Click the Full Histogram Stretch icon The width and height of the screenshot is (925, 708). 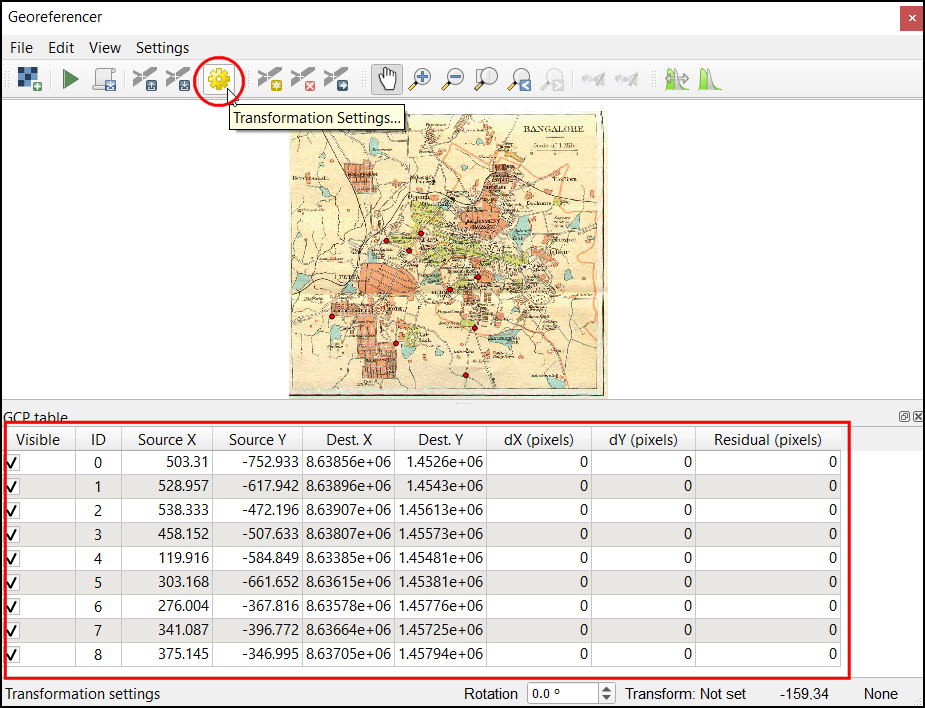coord(677,79)
